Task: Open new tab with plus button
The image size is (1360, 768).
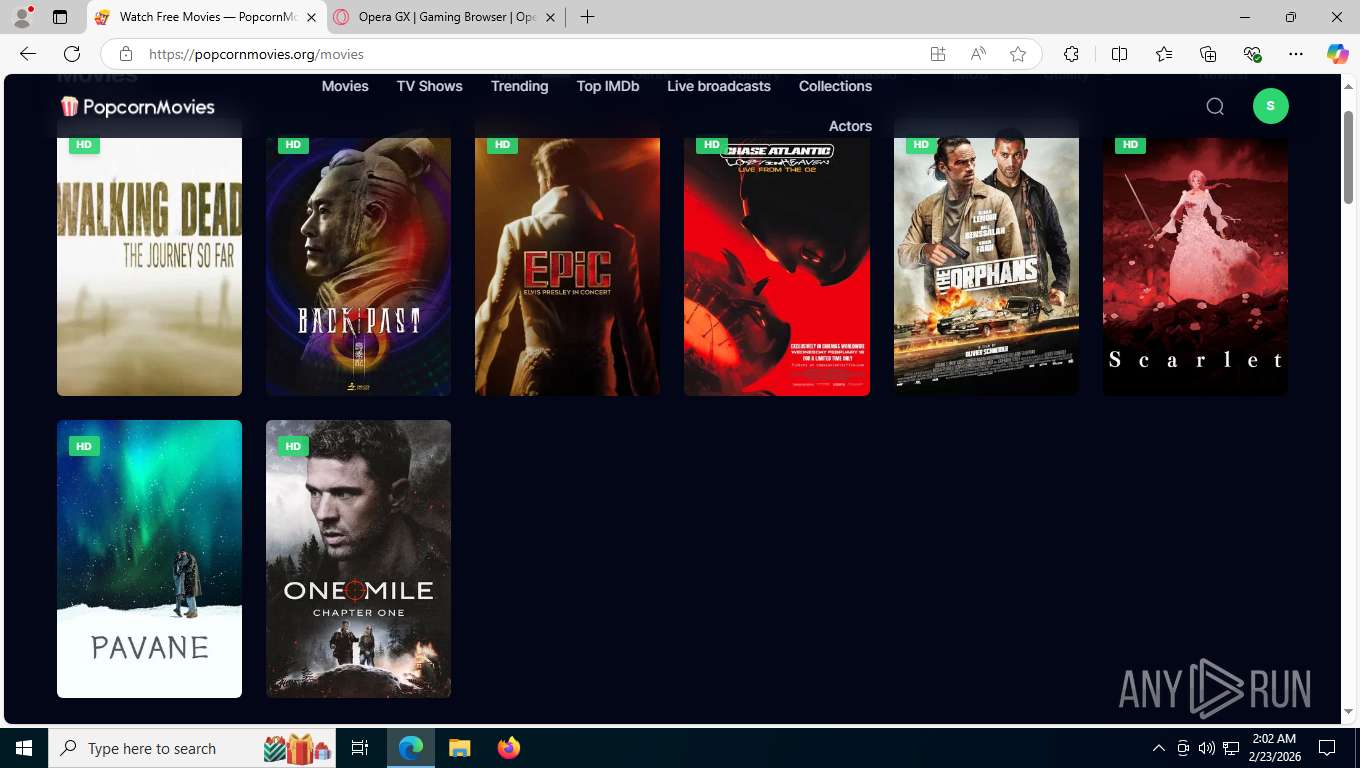Action: [x=587, y=17]
